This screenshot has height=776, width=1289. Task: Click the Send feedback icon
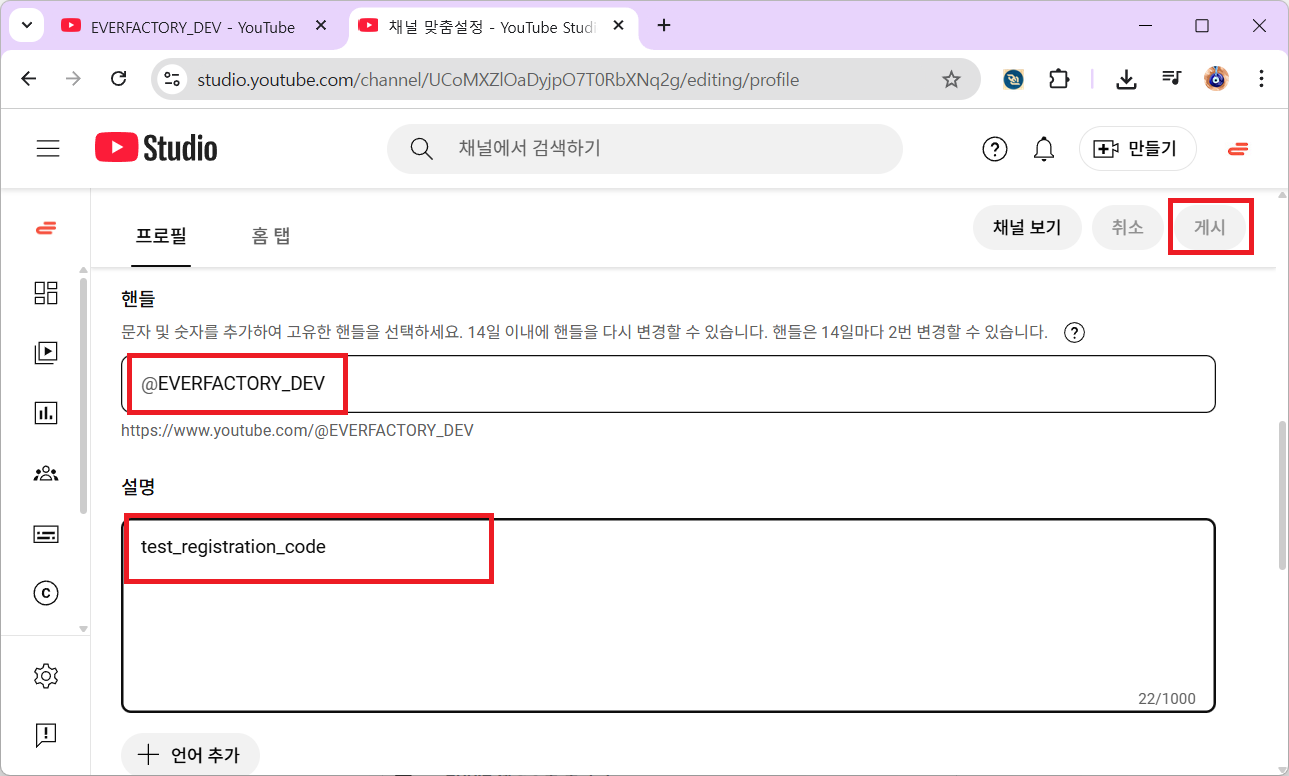(46, 735)
